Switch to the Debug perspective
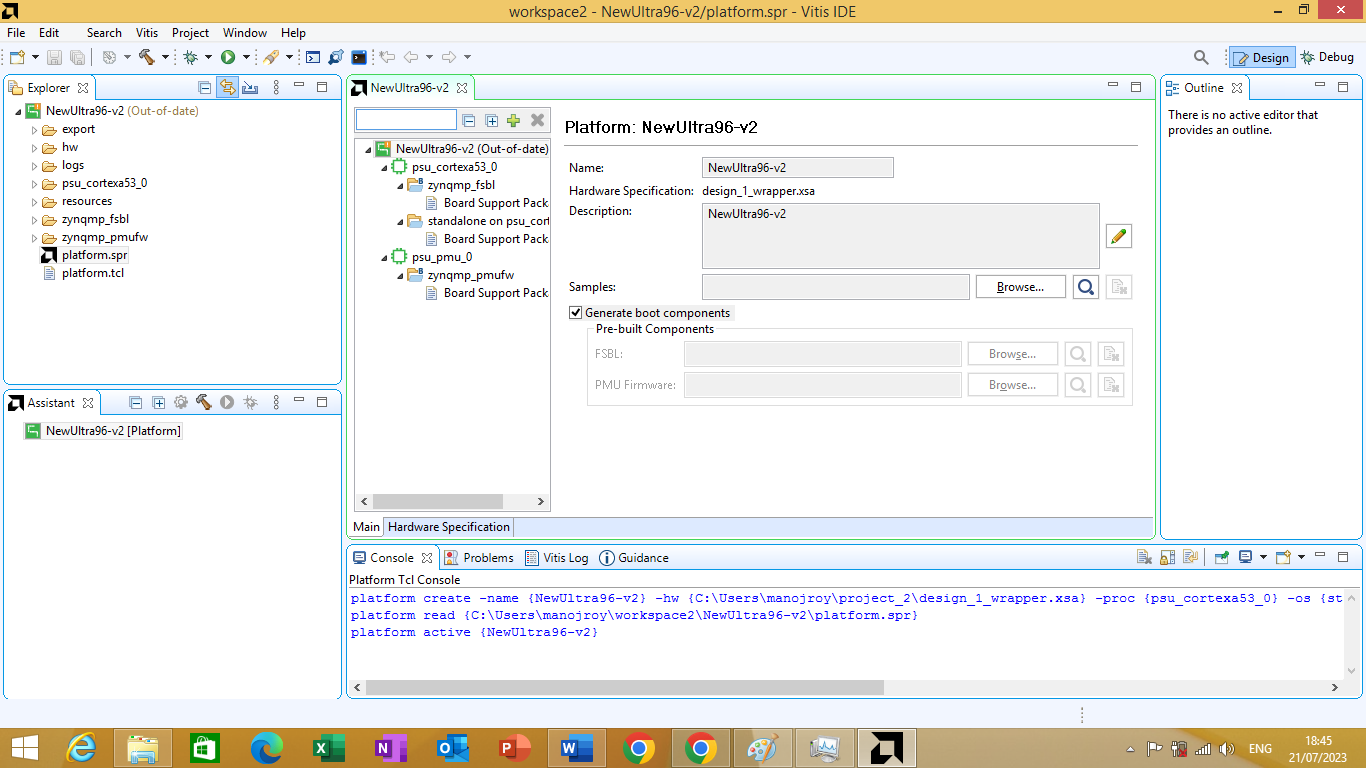This screenshot has width=1366, height=768. 1327,57
